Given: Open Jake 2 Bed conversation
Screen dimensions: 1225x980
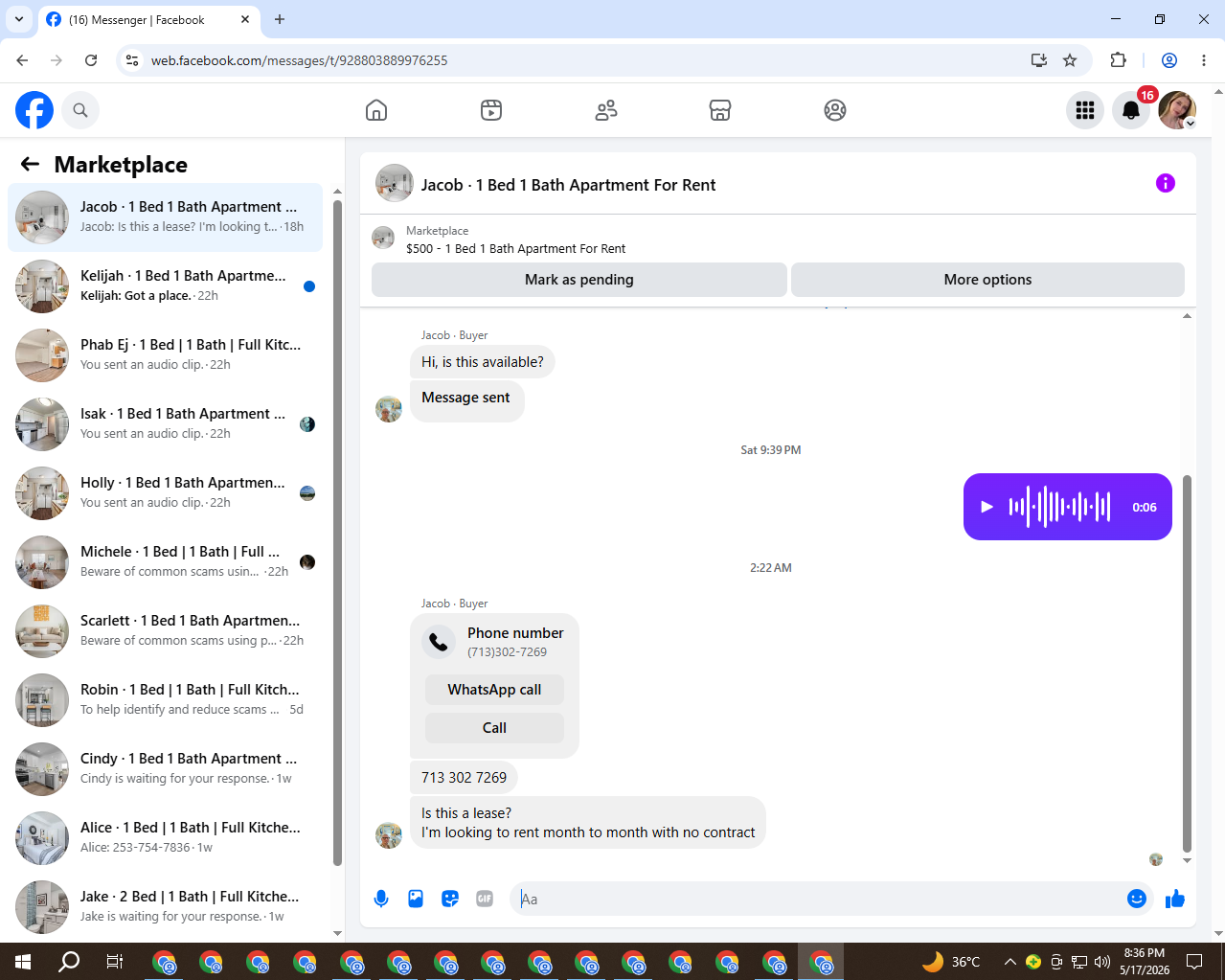Looking at the screenshot, I should click(166, 907).
